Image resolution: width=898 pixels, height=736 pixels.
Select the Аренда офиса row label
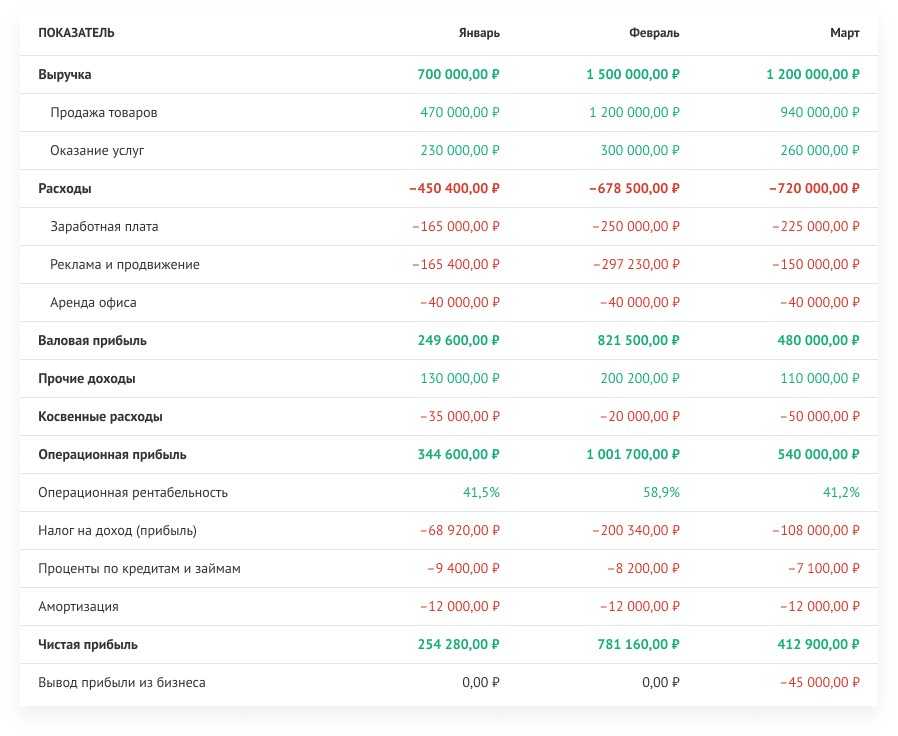93,303
